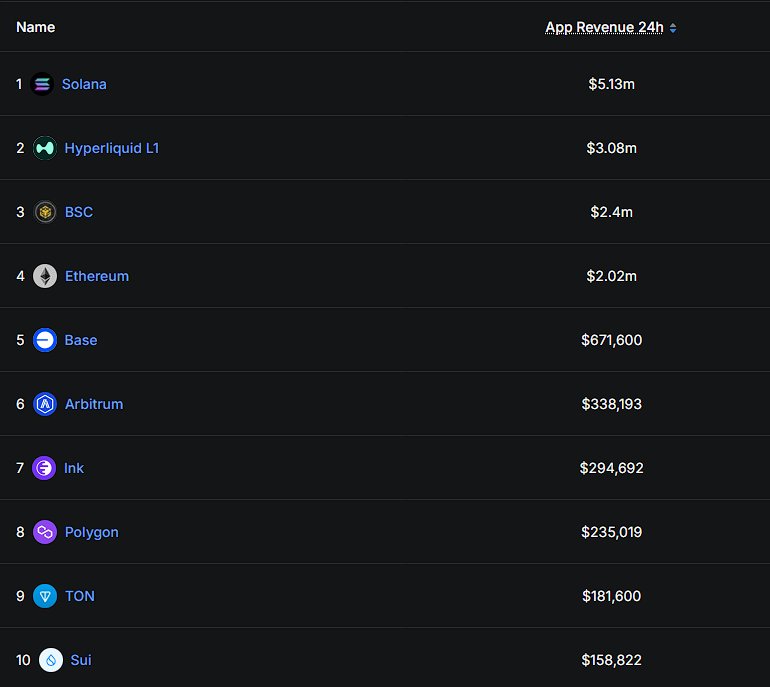This screenshot has height=687, width=770.
Task: Sort by the App Revenue 24h arrow
Action: pyautogui.click(x=673, y=28)
